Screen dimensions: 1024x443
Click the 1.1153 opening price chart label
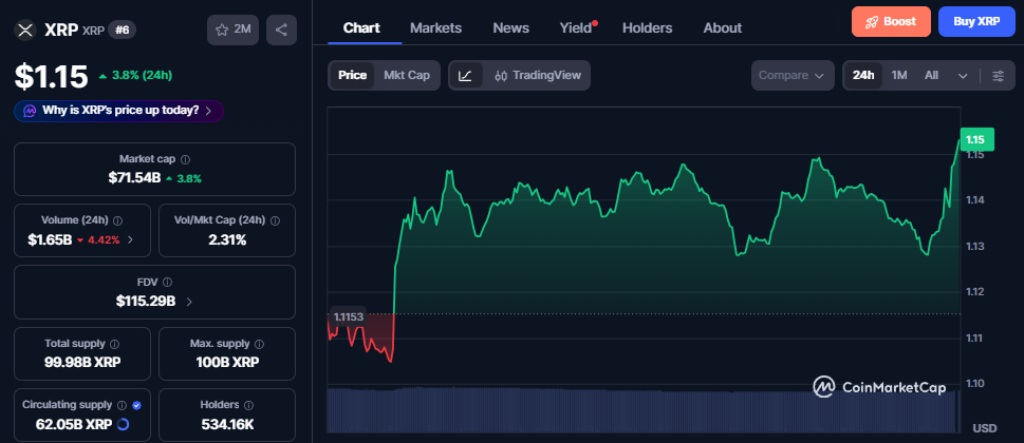point(348,317)
